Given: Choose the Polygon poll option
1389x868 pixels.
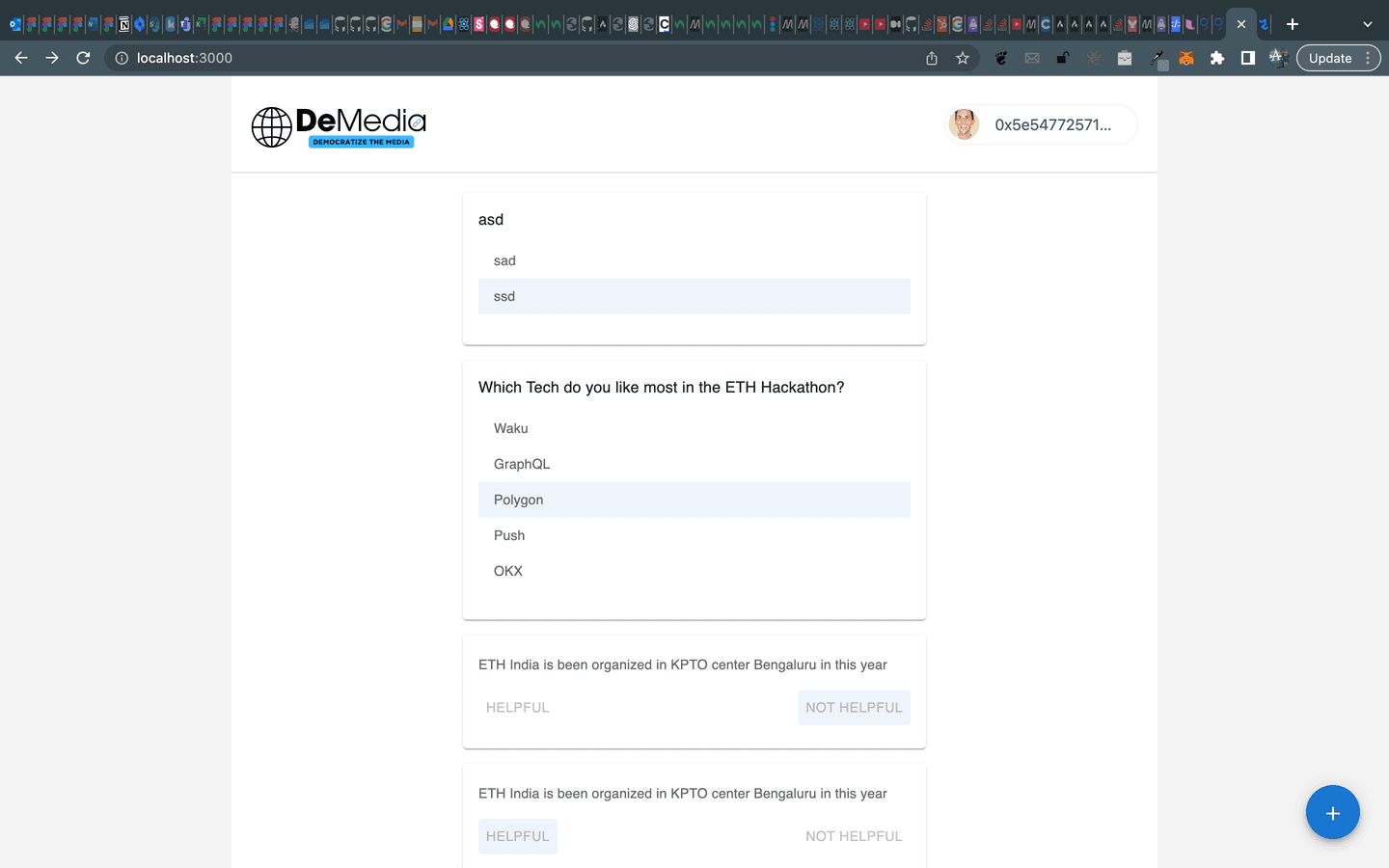Looking at the screenshot, I should click(x=694, y=500).
